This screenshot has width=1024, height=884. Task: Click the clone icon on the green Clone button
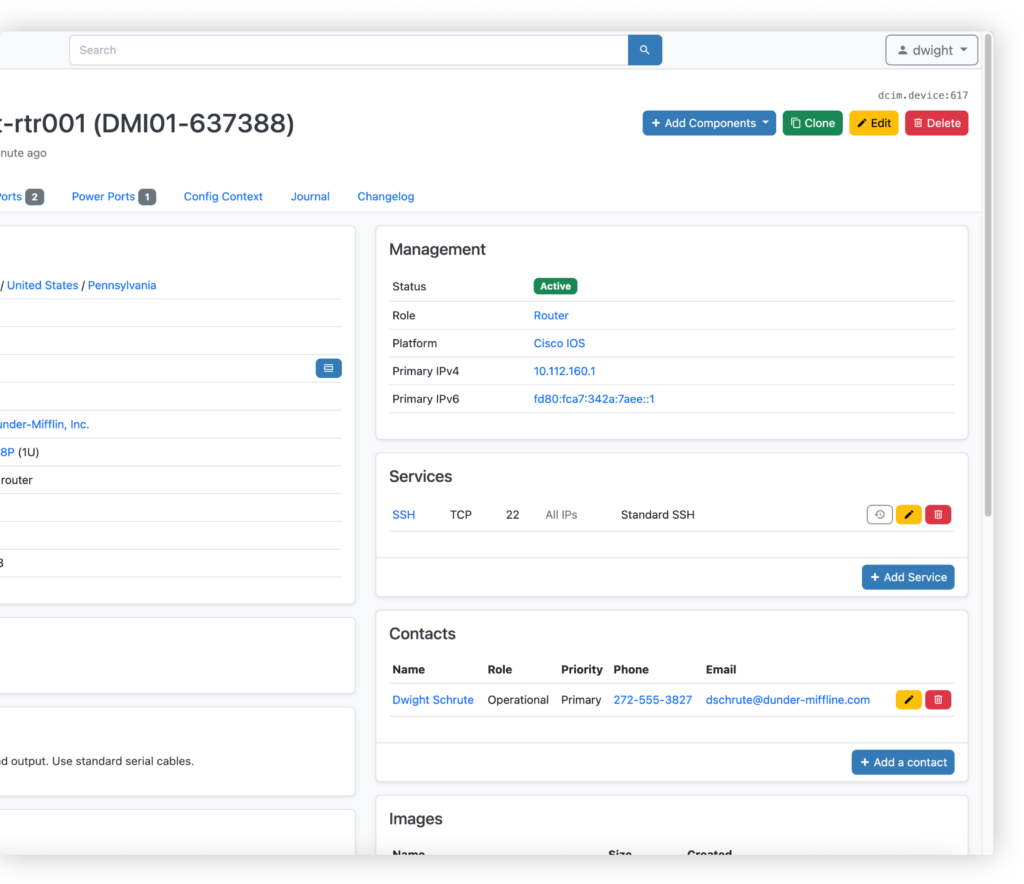point(795,123)
